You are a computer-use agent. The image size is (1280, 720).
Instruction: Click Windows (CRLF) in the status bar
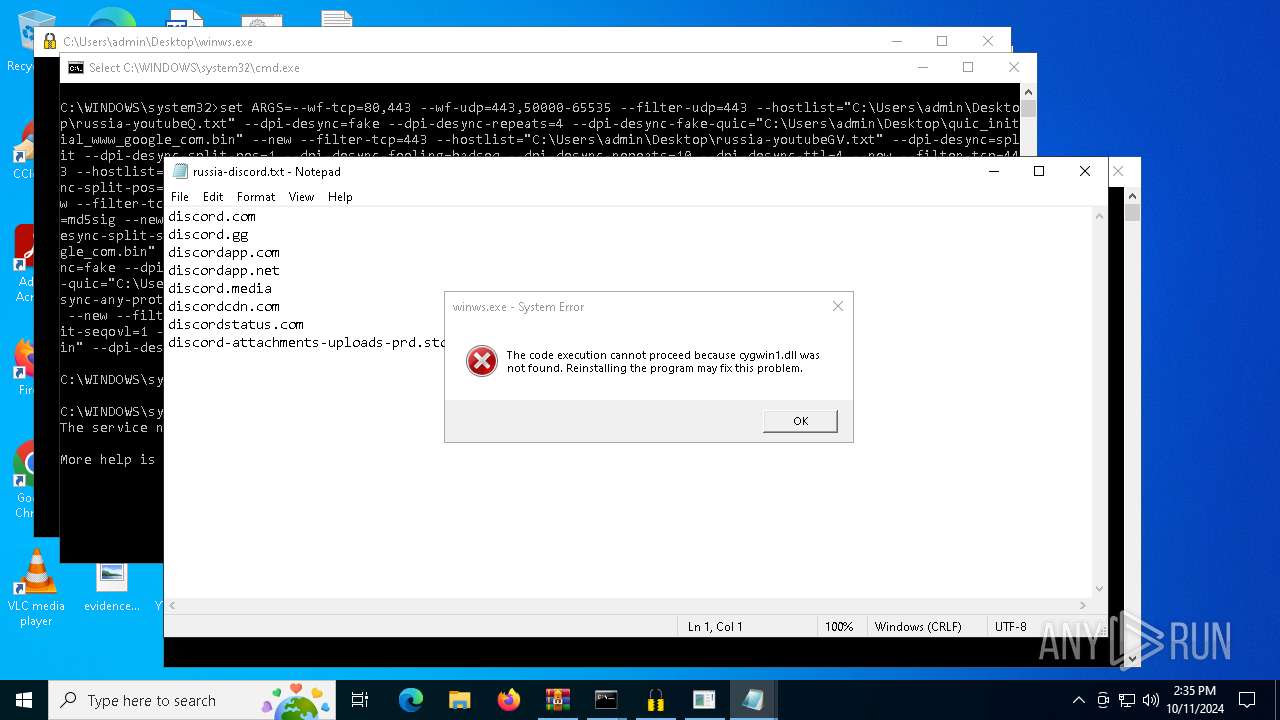pos(918,627)
